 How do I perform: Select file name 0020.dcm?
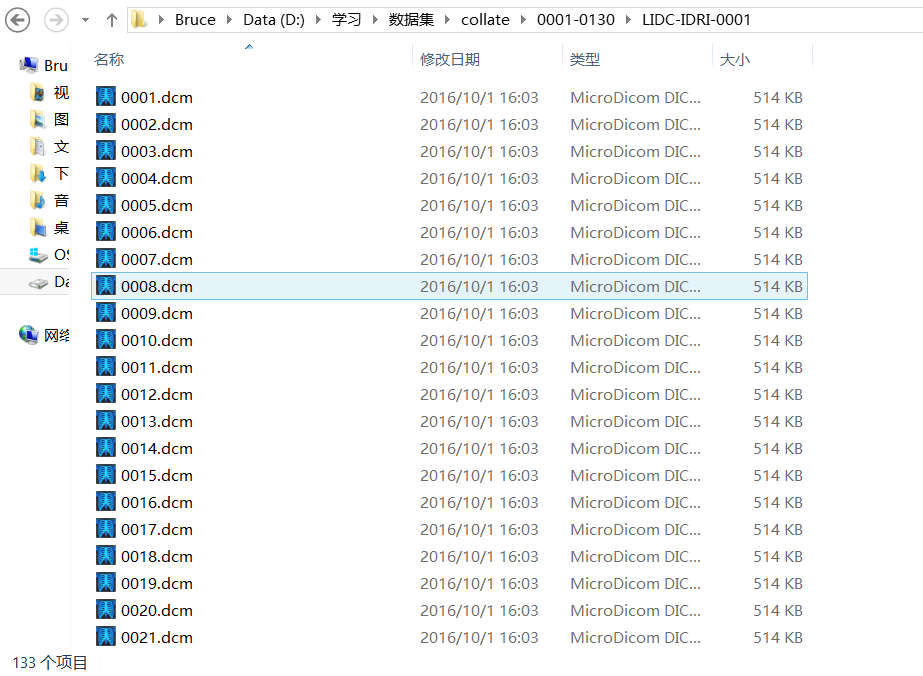pos(157,611)
